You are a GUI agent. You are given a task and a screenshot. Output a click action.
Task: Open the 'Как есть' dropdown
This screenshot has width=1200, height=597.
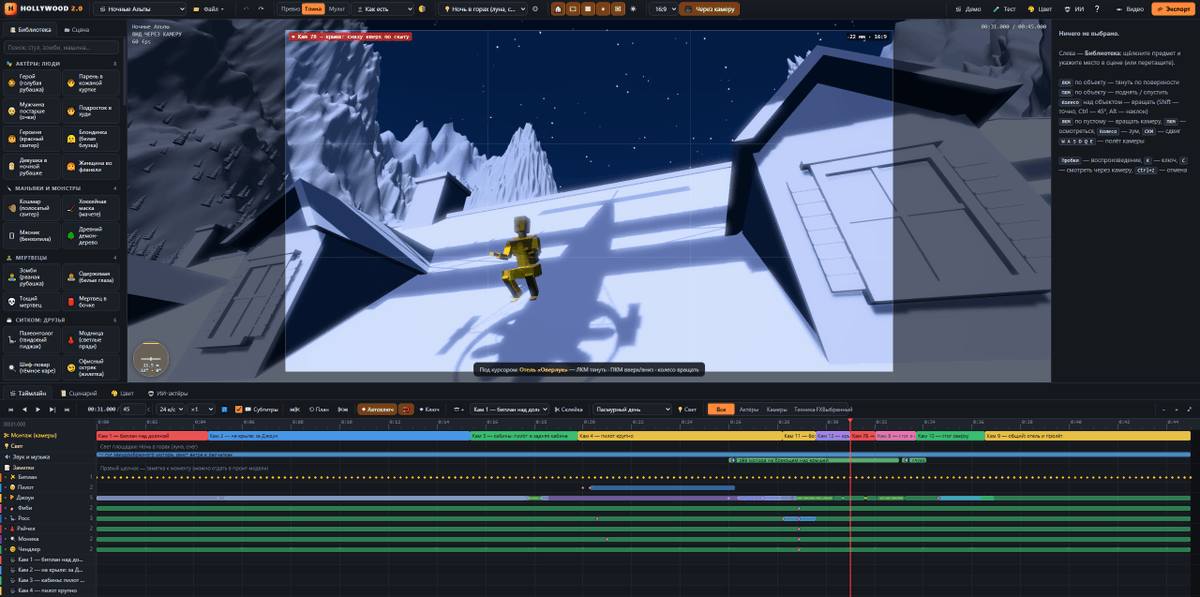click(384, 9)
